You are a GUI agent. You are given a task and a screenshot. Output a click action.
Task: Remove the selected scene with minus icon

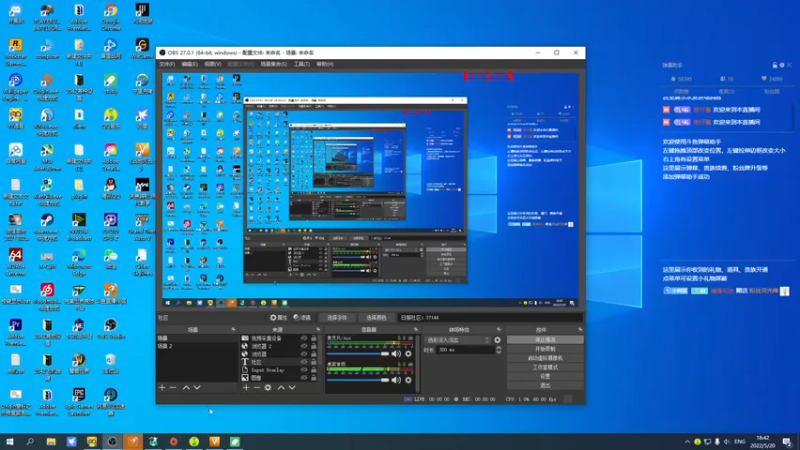click(173, 388)
